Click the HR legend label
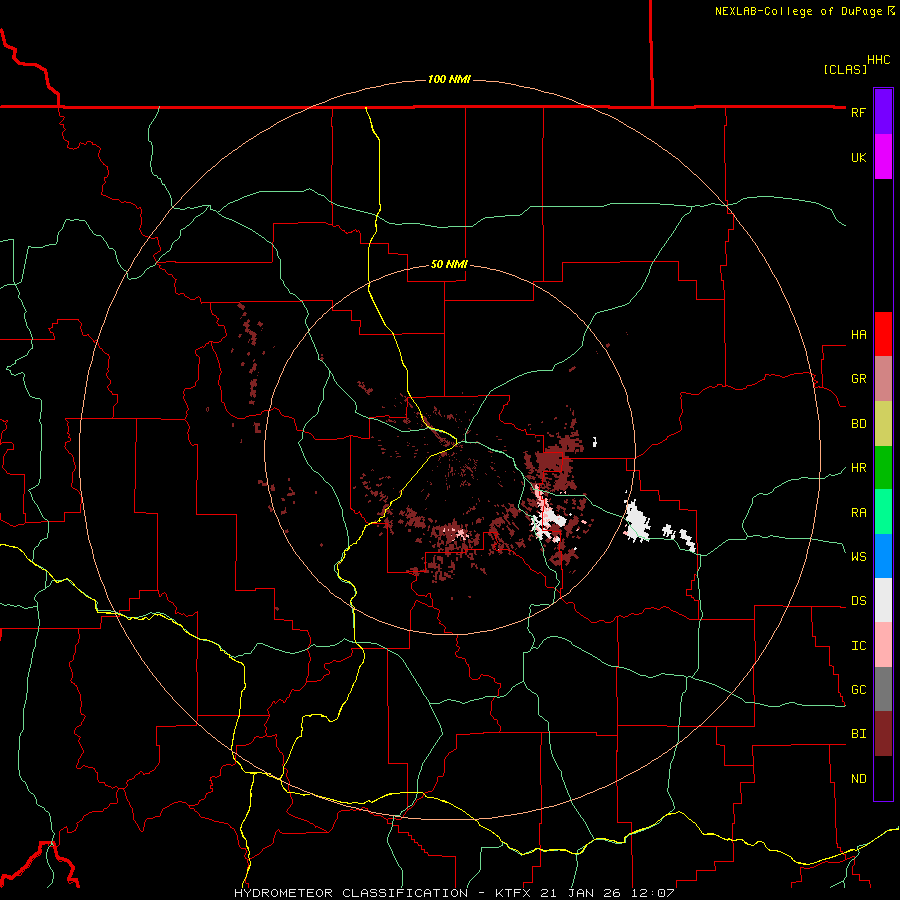Viewport: 900px width, 900px height. (x=858, y=468)
